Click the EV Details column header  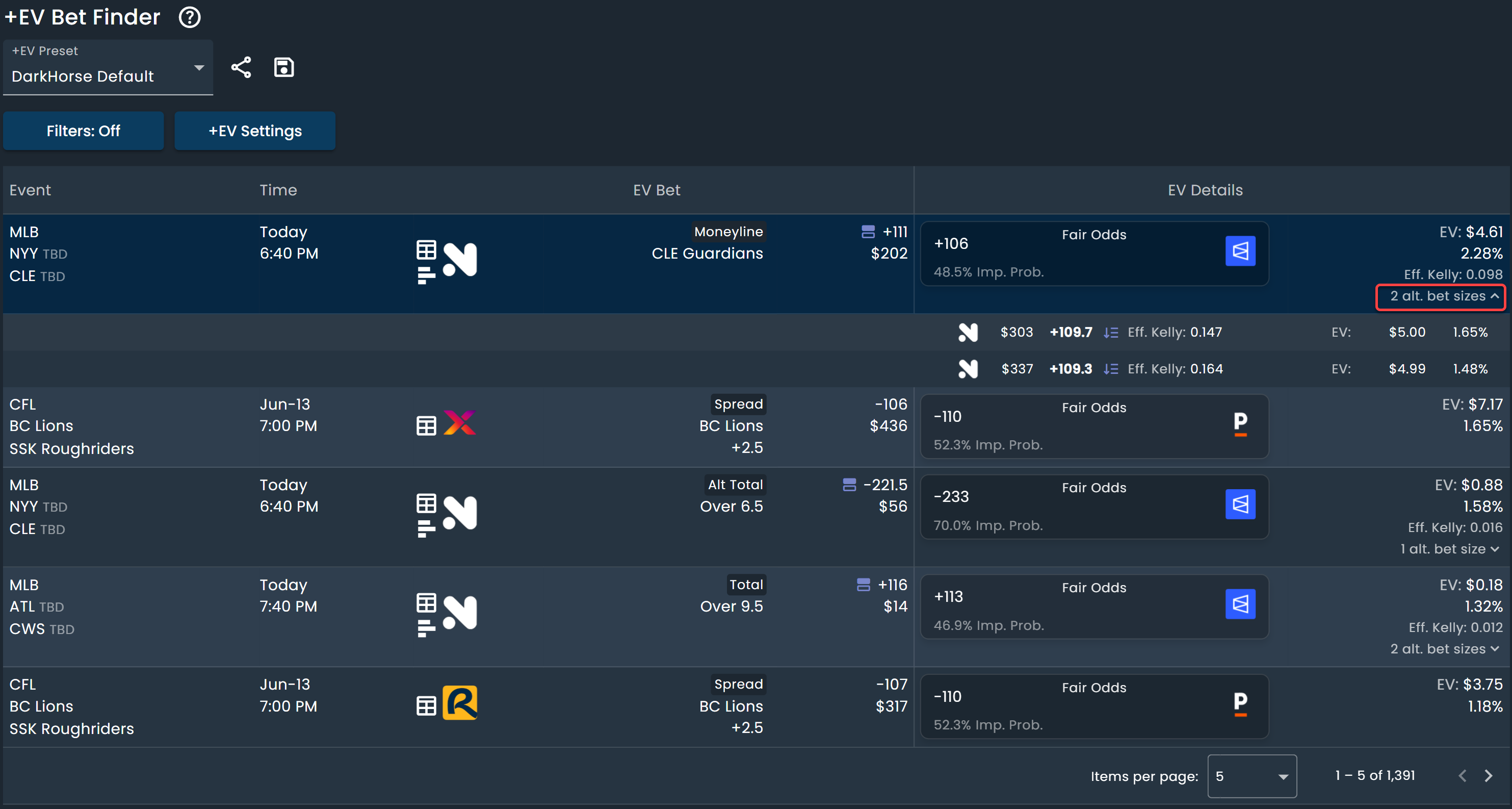tap(1205, 190)
